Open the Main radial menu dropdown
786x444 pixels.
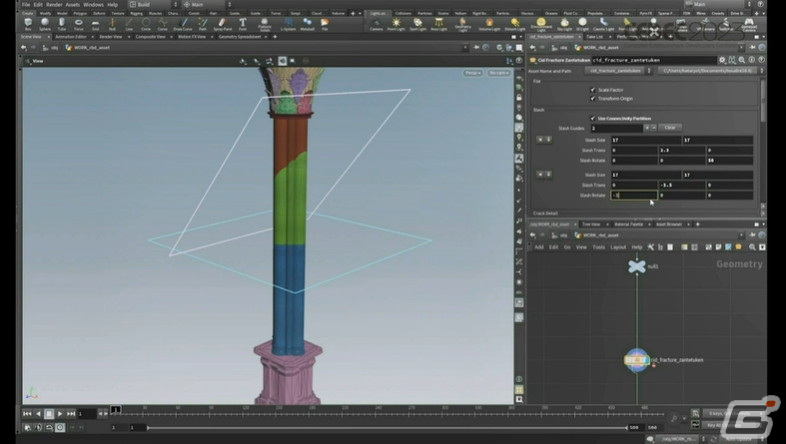pos(207,5)
